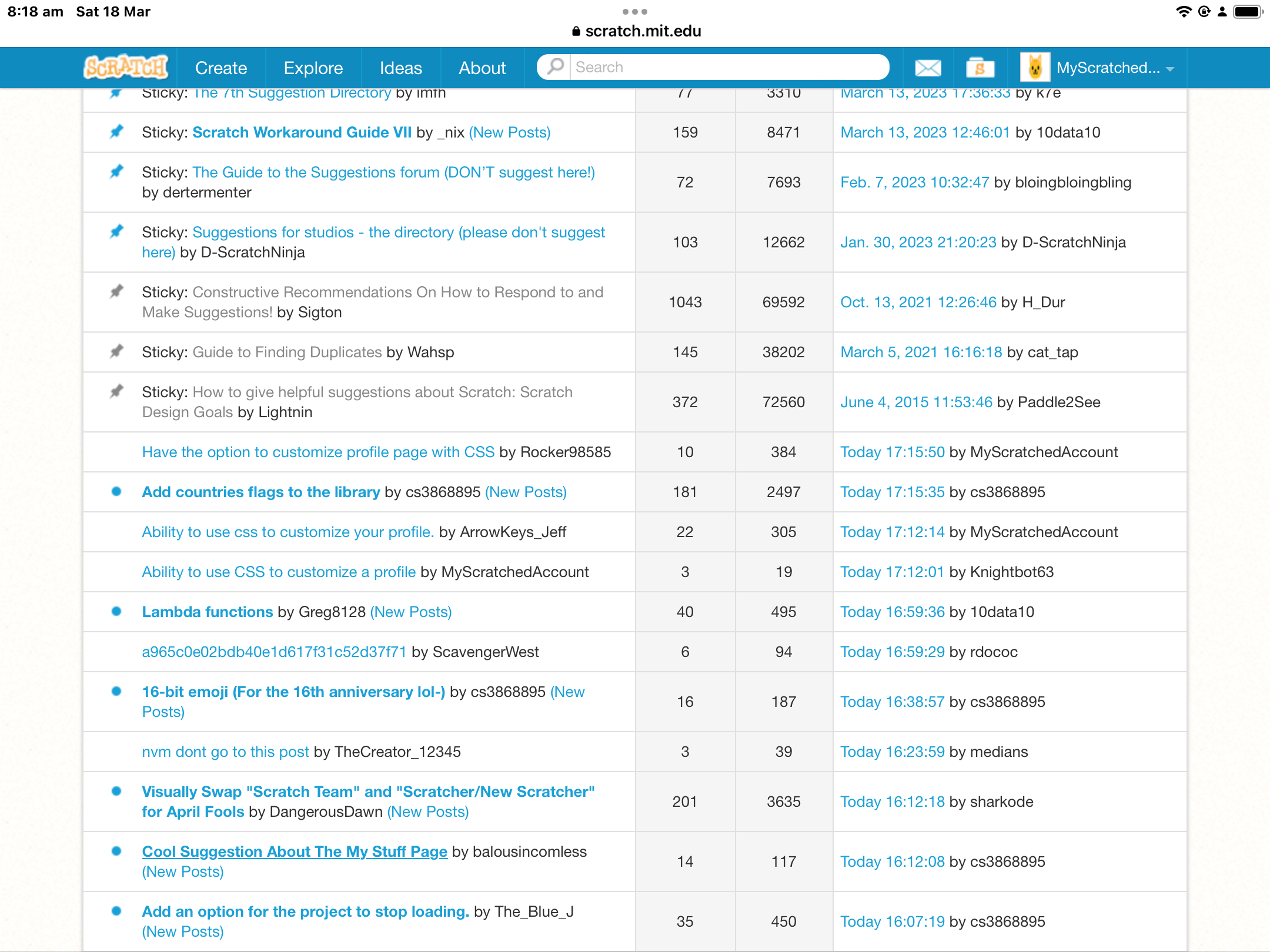The width and height of the screenshot is (1270, 952).
Task: Open the About page
Action: point(482,68)
